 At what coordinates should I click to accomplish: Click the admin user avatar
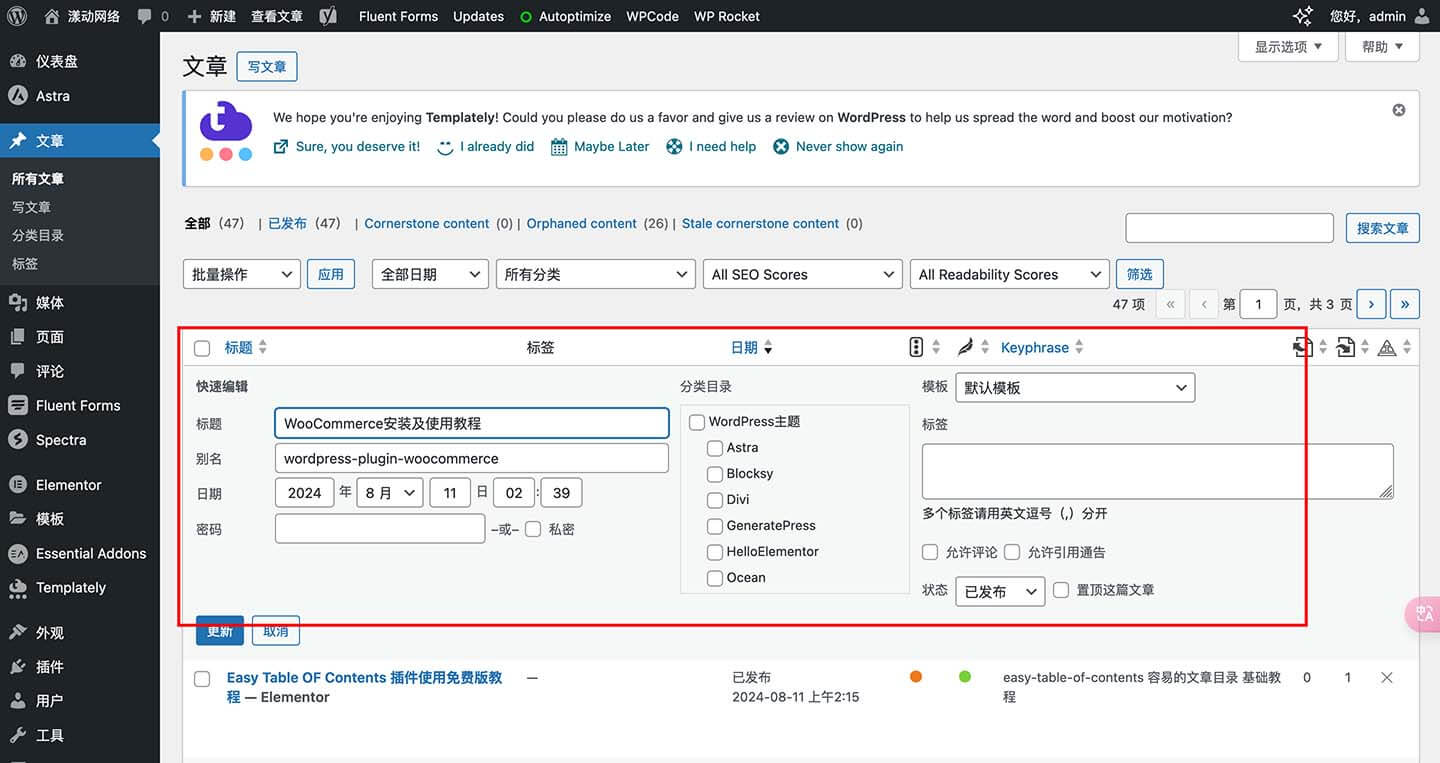click(1422, 16)
